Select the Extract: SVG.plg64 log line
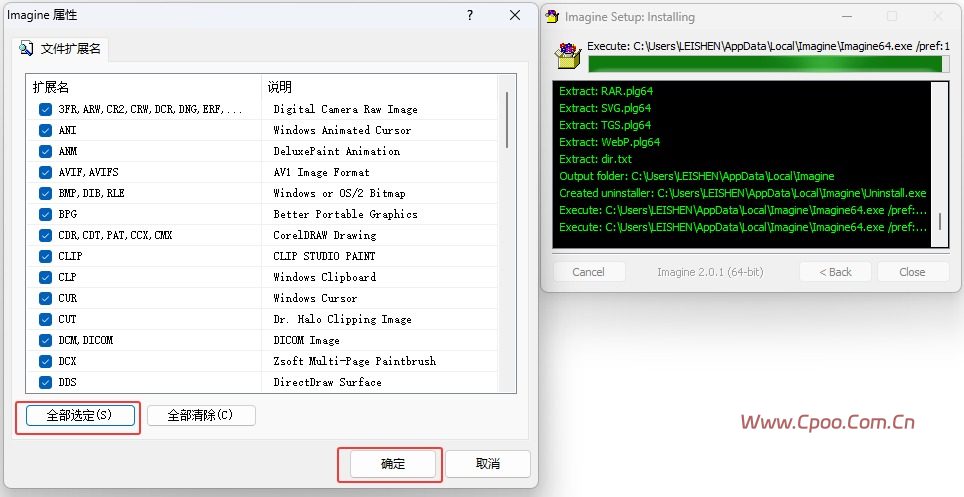The width and height of the screenshot is (964, 497). pos(605,108)
